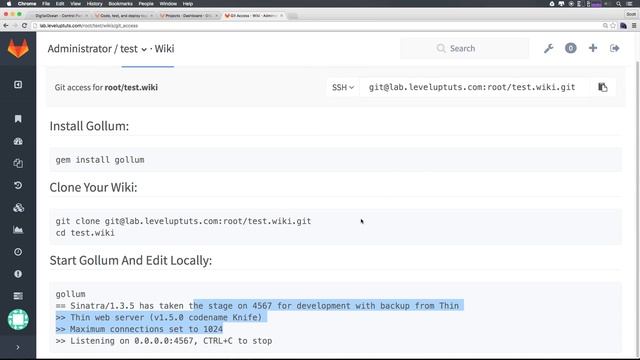Click the 'Maximum connections set to 1024' line

pyautogui.click(x=139, y=329)
